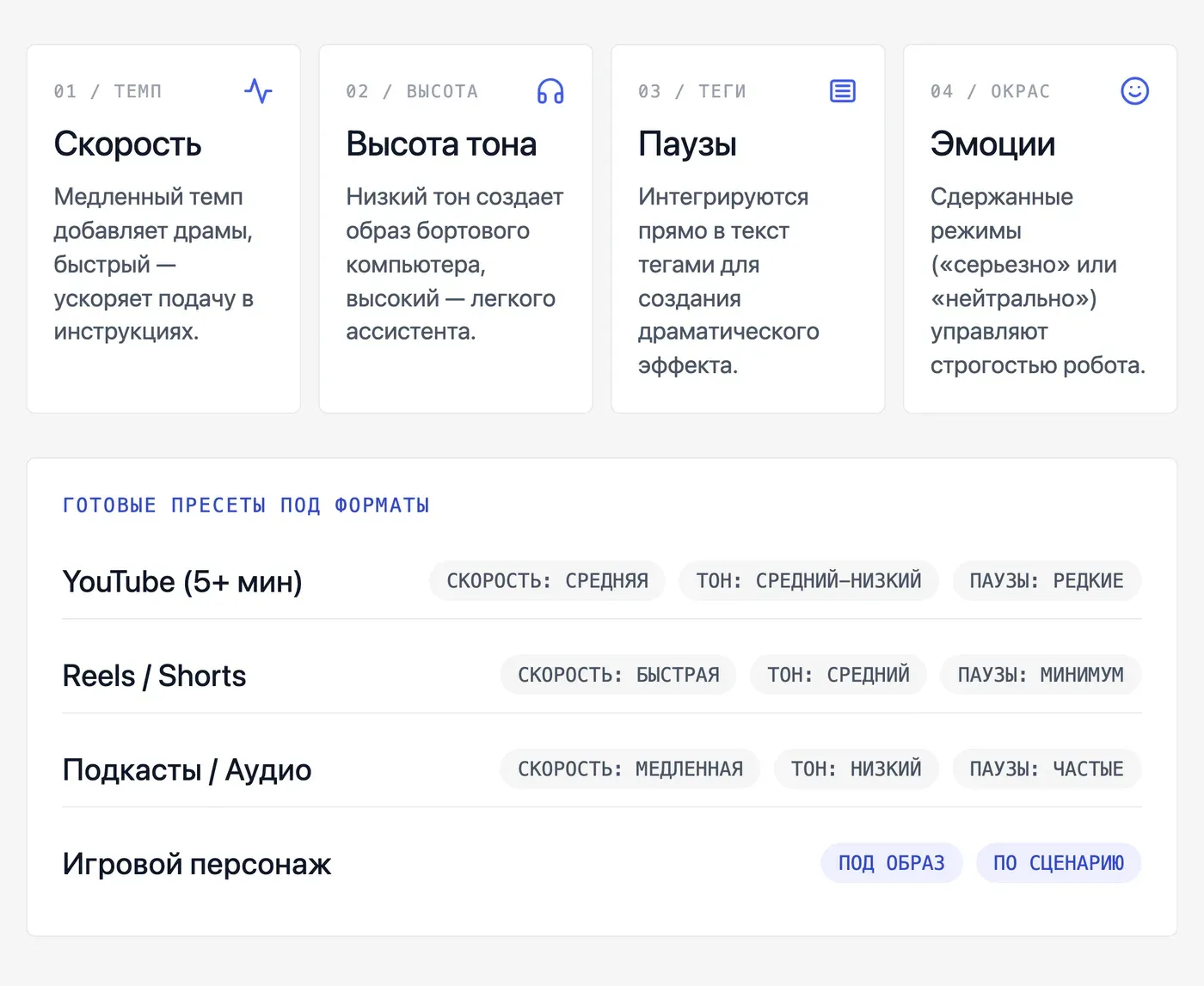
Task: Click the «Тон: низкий» tag
Action: pos(857,769)
